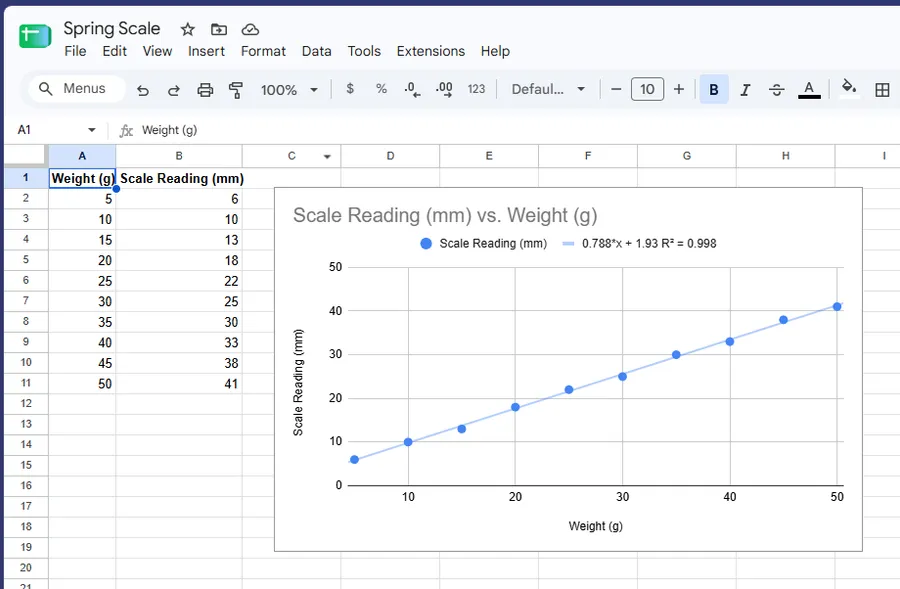Open the text color picker
900x589 pixels.
pos(809,90)
